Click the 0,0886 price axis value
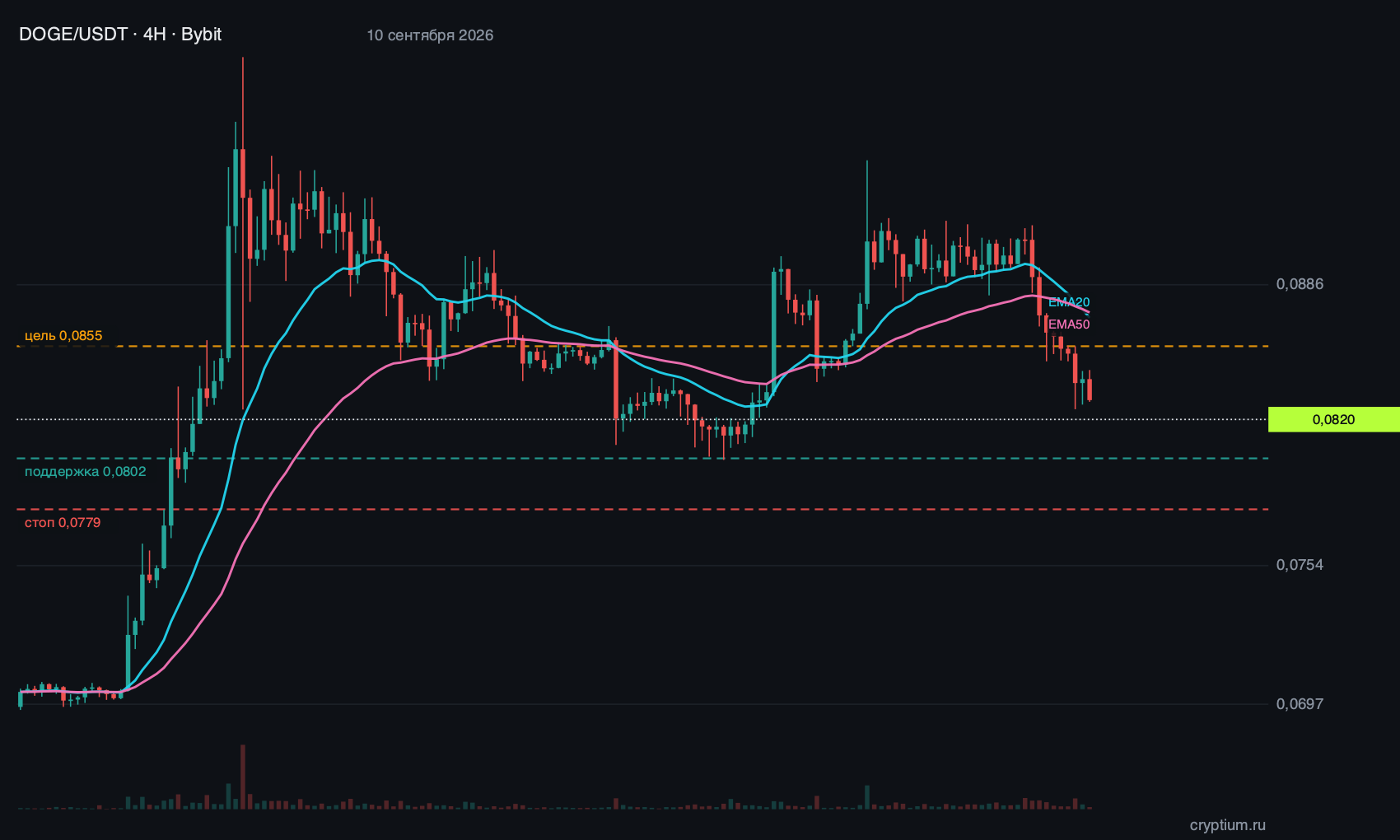Viewport: 1400px width, 840px height. pos(1300,284)
